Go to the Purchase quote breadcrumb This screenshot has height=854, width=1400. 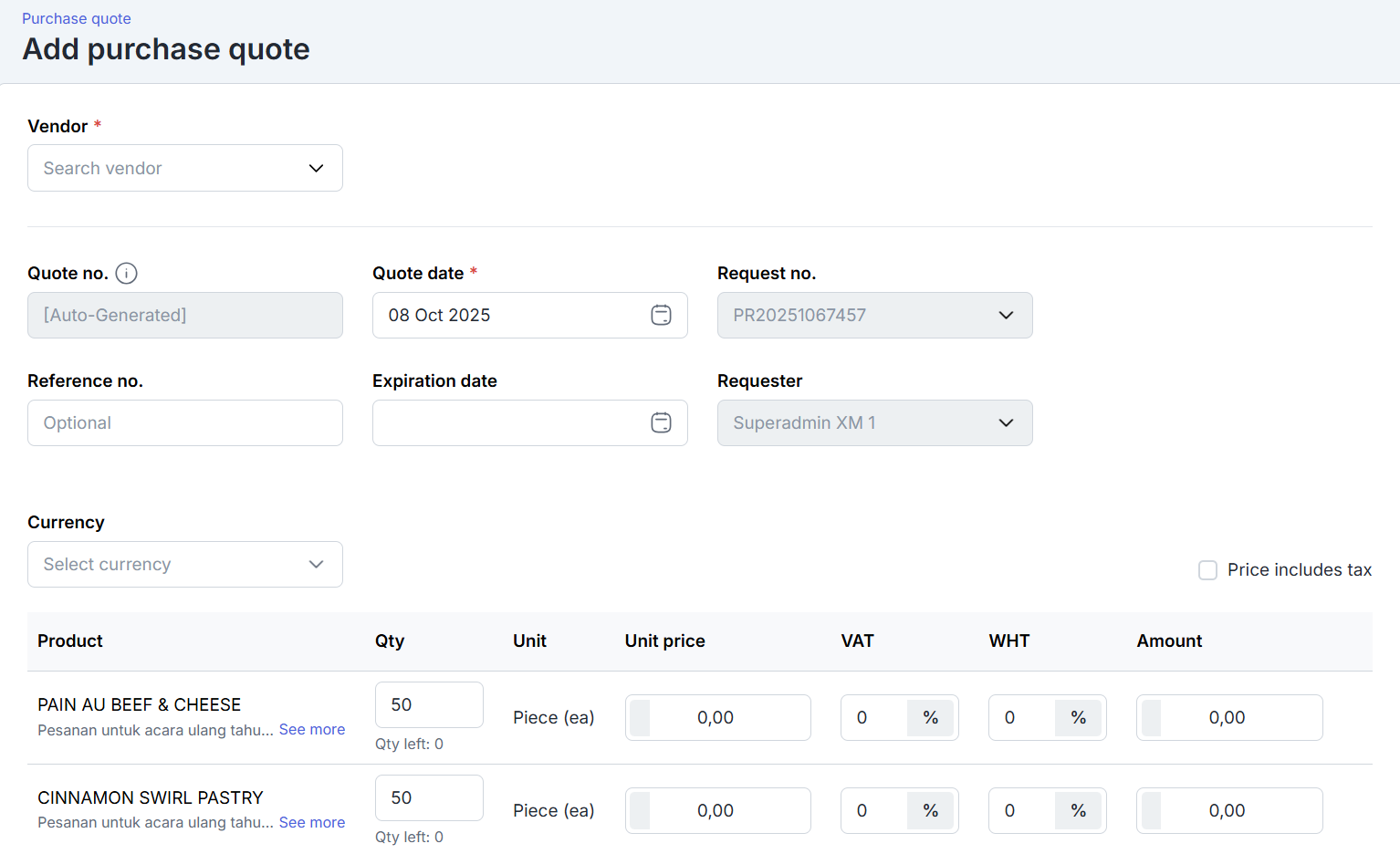[77, 18]
